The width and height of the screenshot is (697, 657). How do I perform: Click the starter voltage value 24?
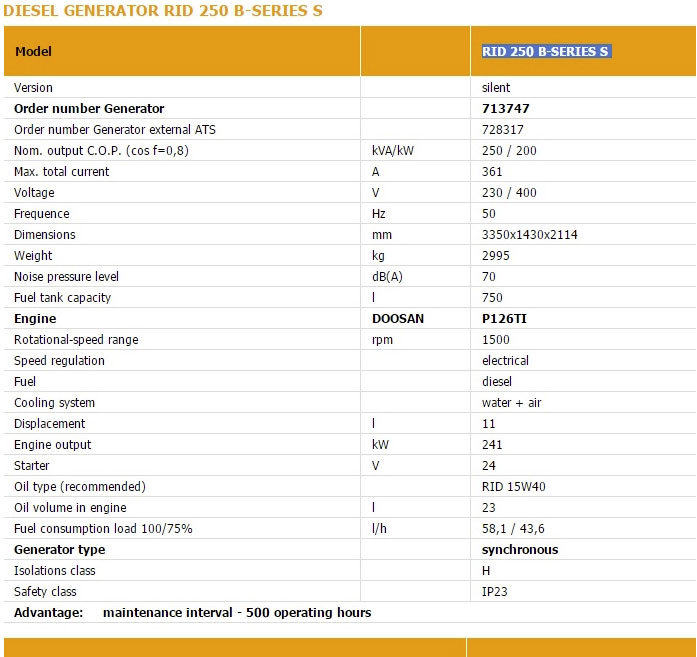click(x=489, y=466)
